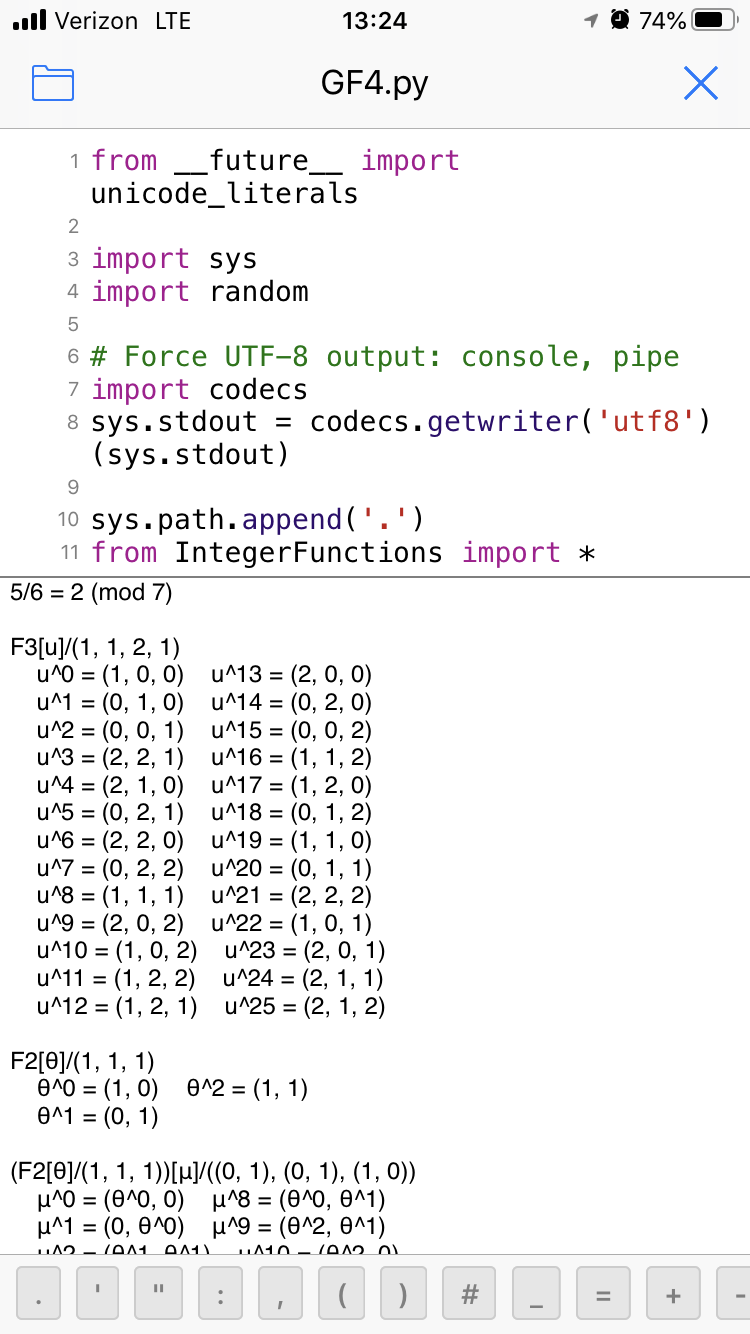Viewport: 750px width, 1334px height.
Task: Tap the comma accessory key
Action: (281, 1292)
